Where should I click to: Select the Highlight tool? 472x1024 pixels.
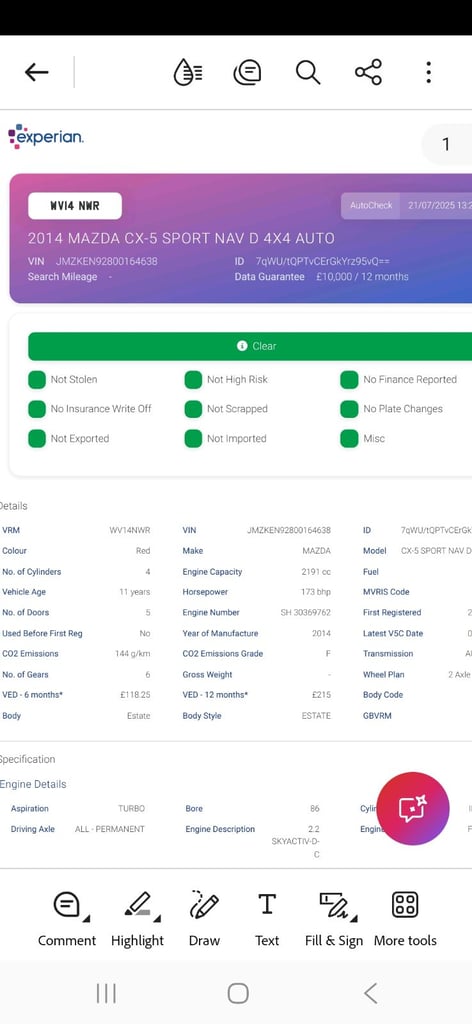click(x=137, y=920)
